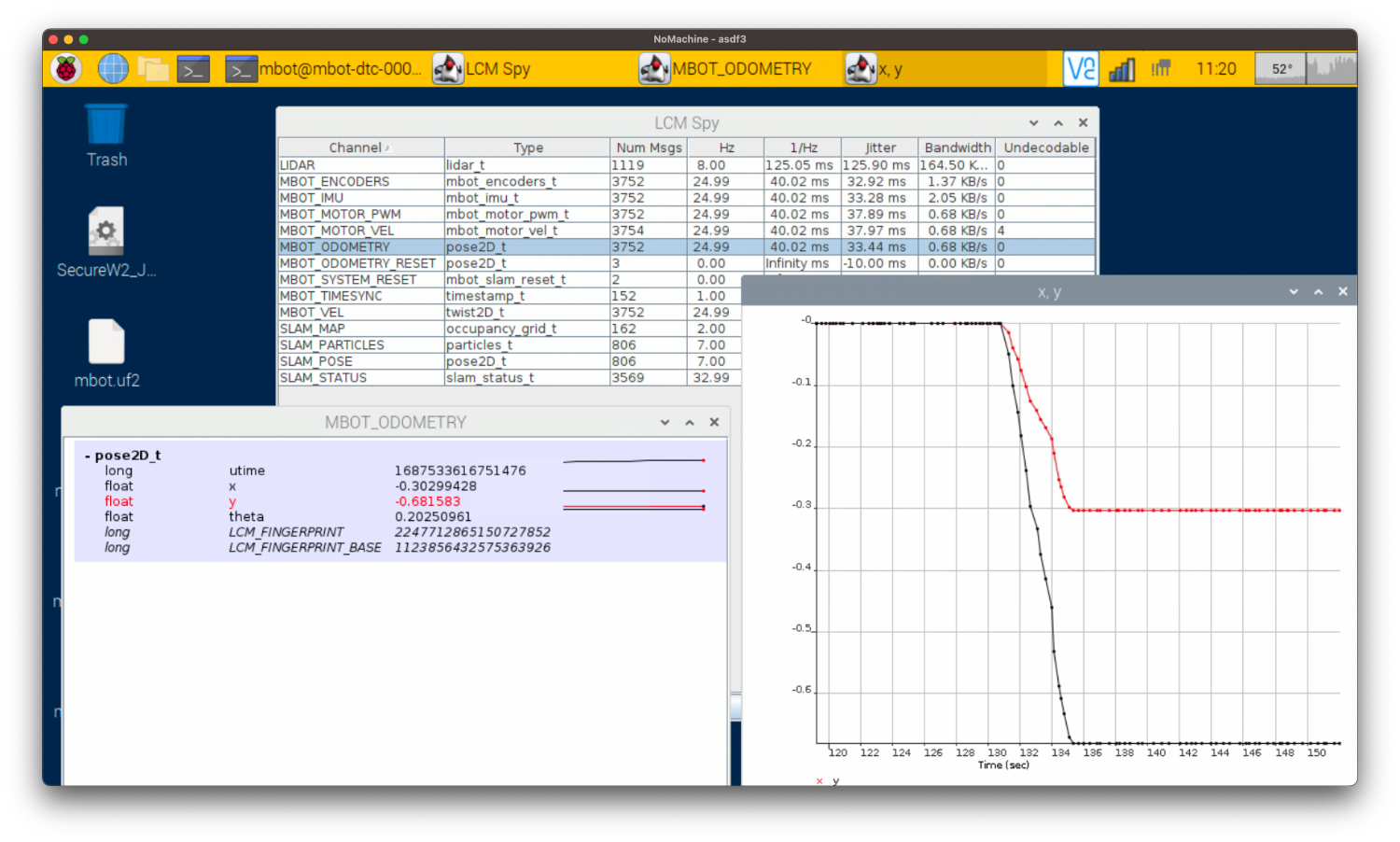1400x842 pixels.
Task: Click the Undecodable column header
Action: tap(1045, 147)
